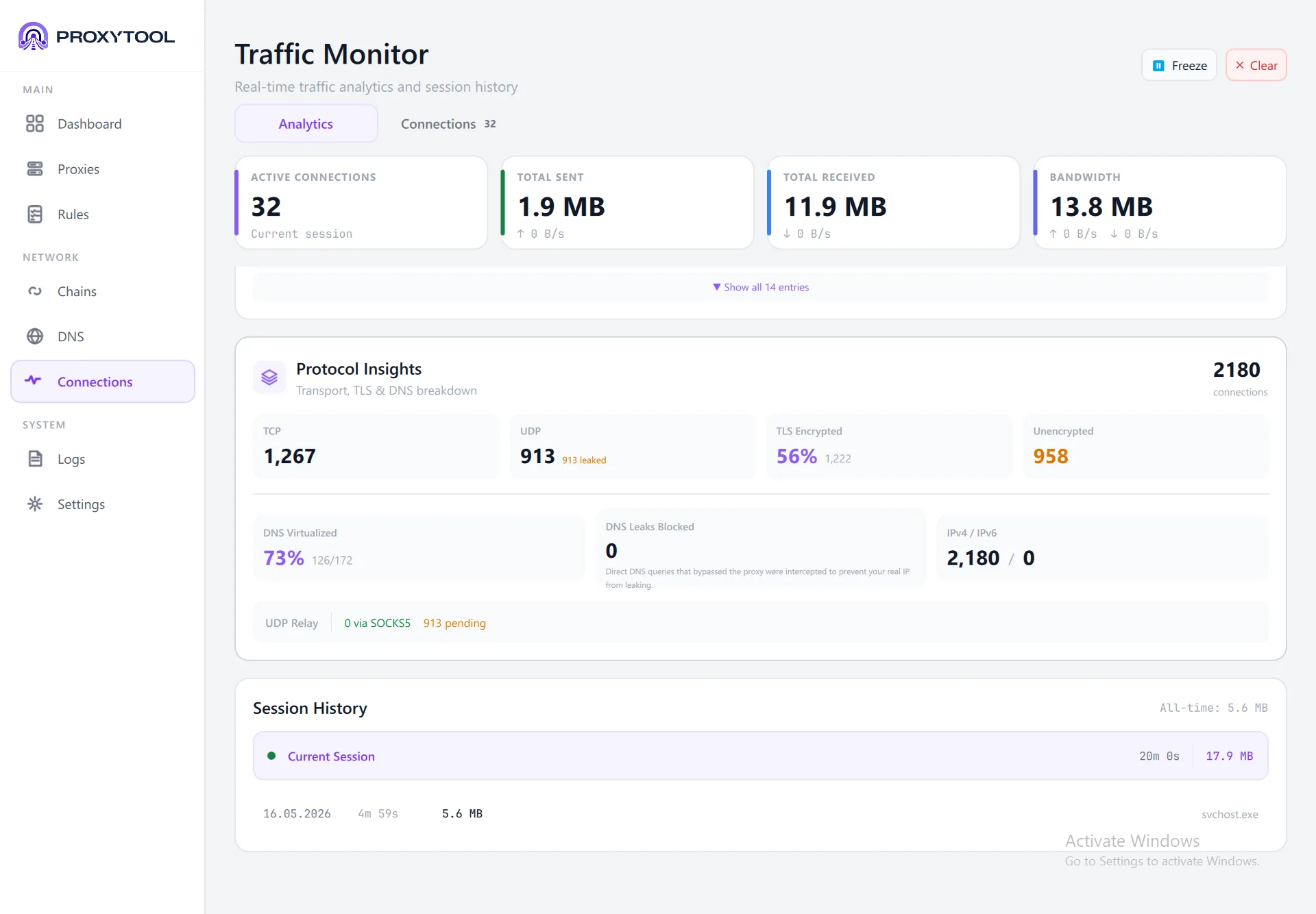
Task: Click the 17.9 MB session size
Action: click(x=1229, y=756)
